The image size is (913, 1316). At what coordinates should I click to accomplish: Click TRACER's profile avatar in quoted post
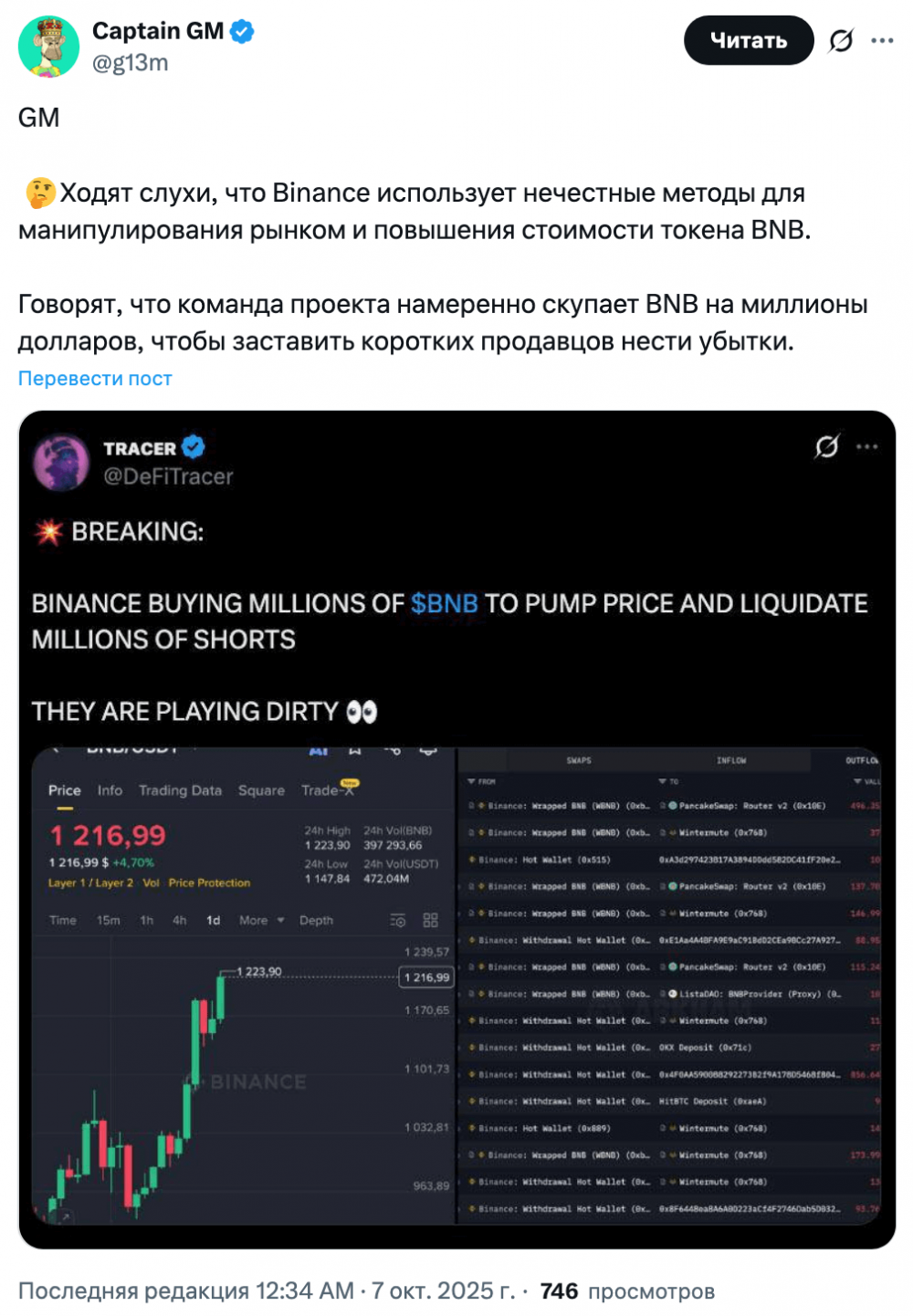(61, 462)
